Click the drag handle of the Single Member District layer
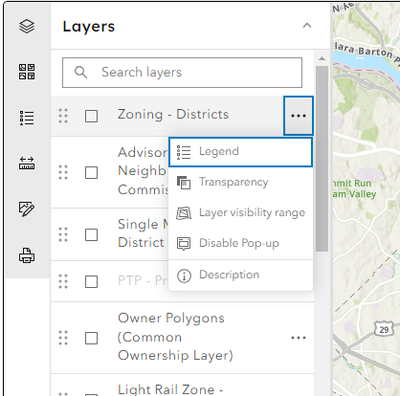Viewport: 400px width, 396px height. [x=63, y=234]
